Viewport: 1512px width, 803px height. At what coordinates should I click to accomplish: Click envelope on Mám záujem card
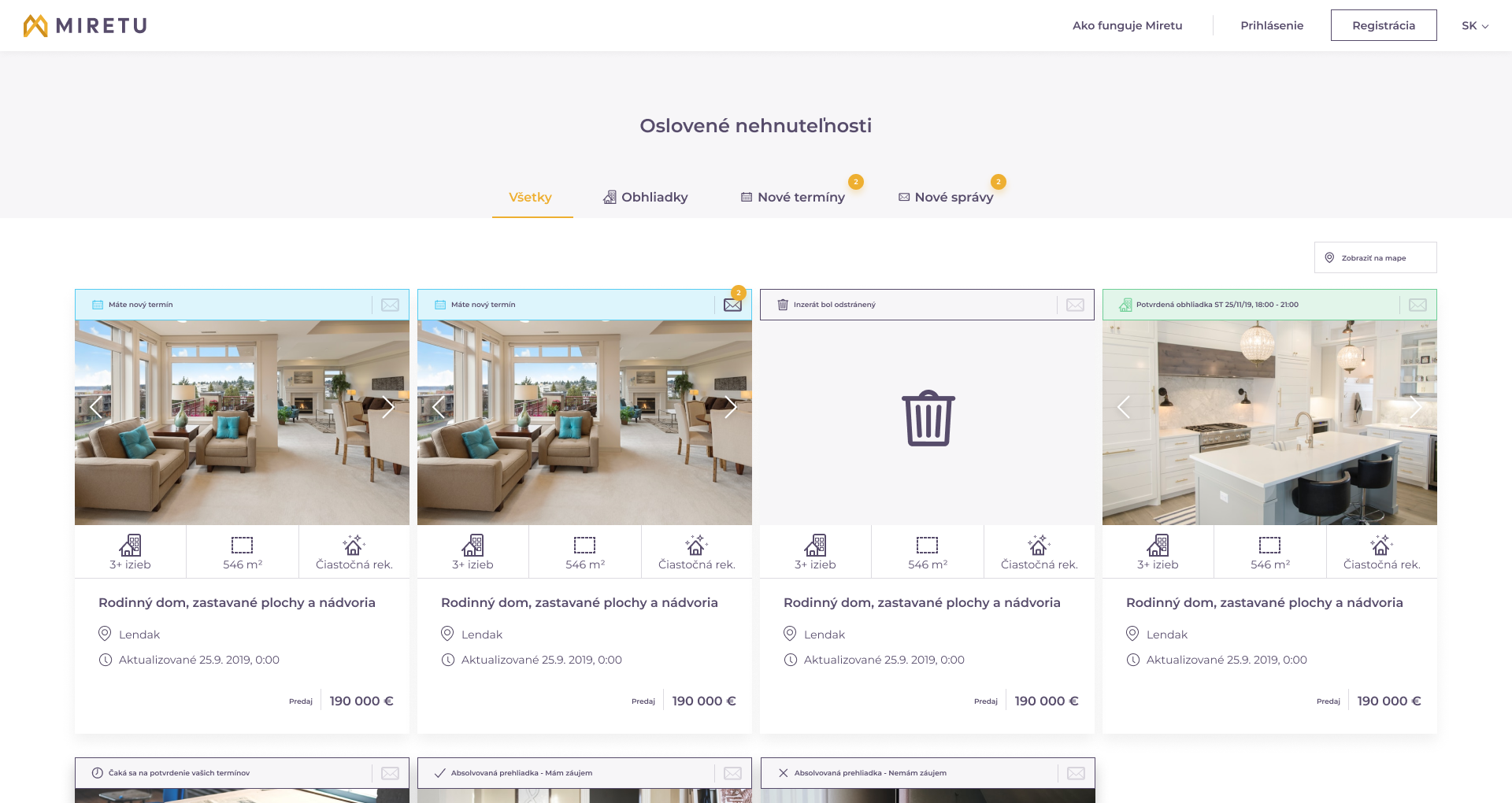(732, 773)
